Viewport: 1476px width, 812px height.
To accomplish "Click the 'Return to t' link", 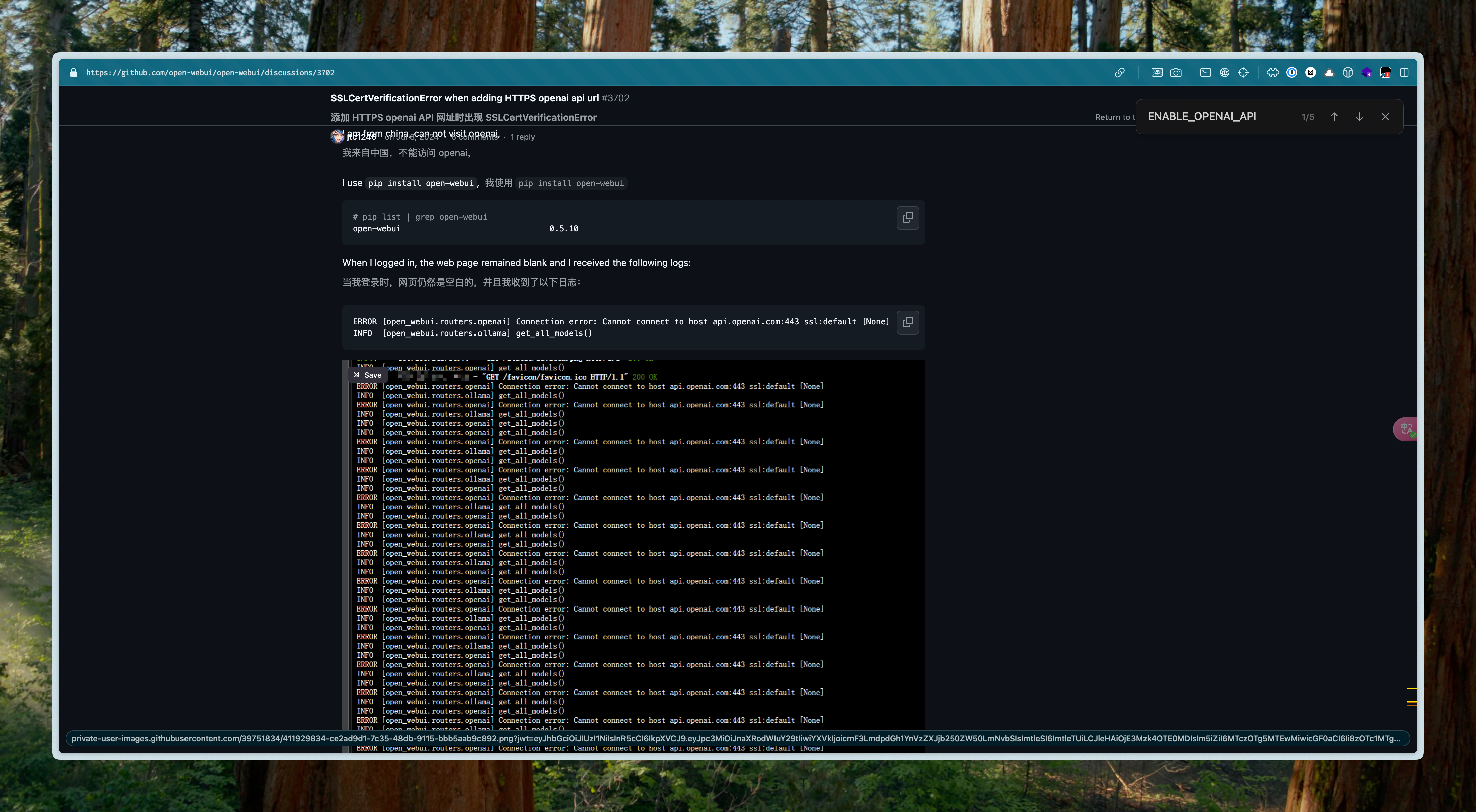I will (x=1115, y=117).
